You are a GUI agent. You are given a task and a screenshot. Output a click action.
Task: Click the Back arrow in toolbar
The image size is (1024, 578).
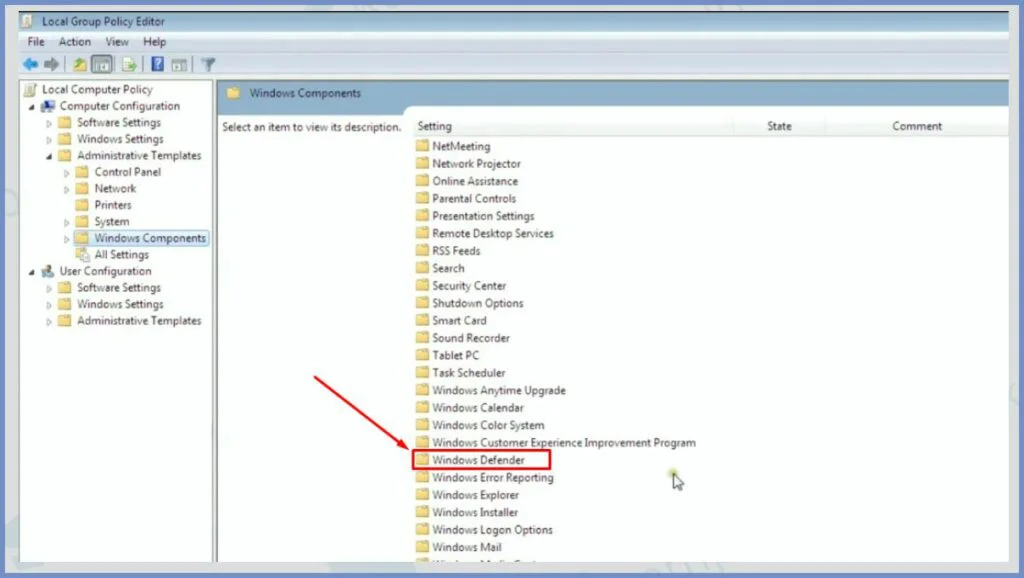[30, 65]
